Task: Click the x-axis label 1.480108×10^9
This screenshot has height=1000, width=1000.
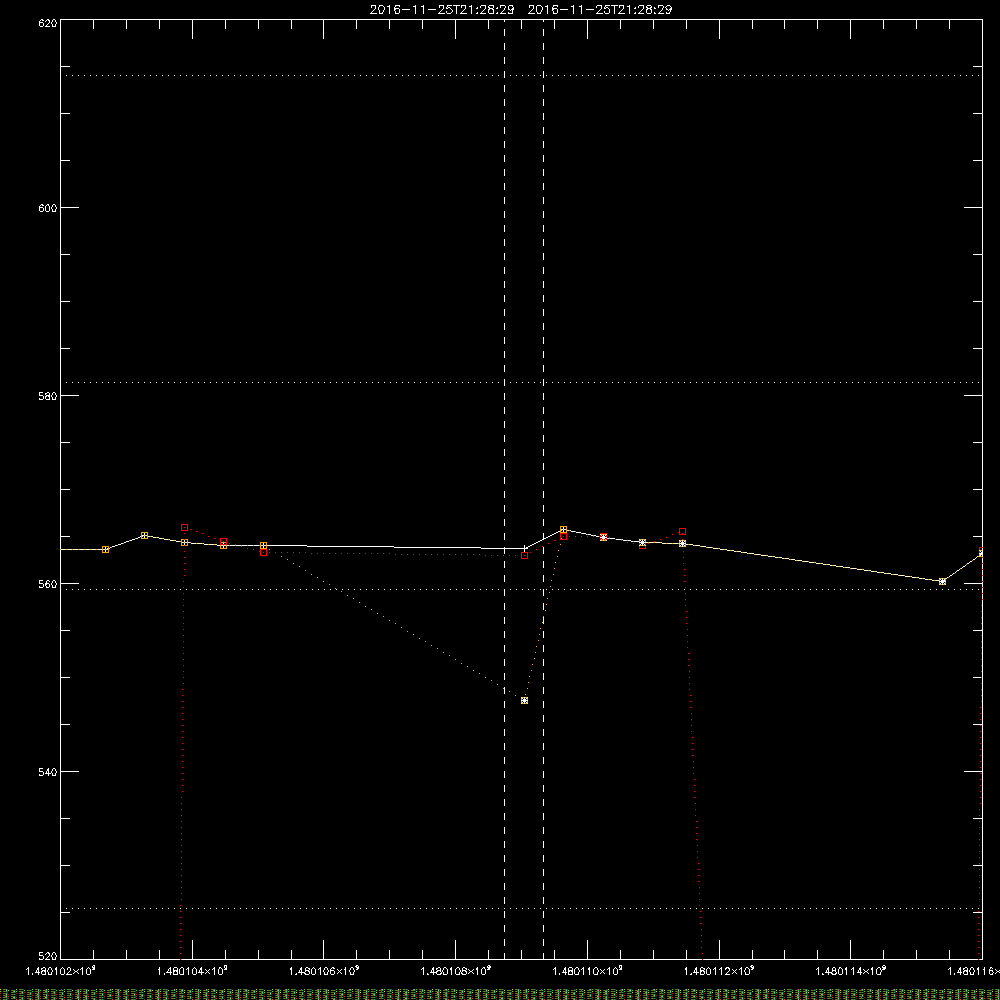Action: tap(456, 971)
